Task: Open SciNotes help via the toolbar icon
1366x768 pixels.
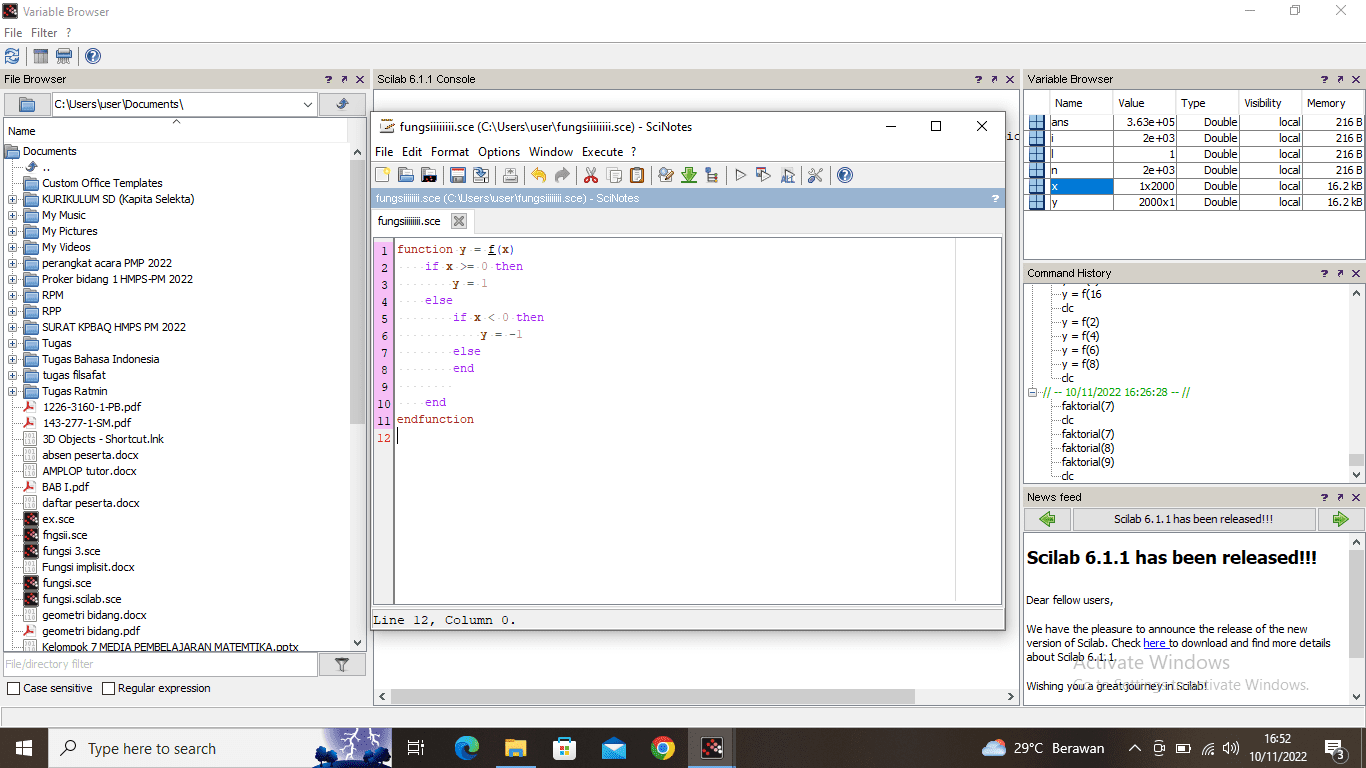Action: (x=845, y=175)
